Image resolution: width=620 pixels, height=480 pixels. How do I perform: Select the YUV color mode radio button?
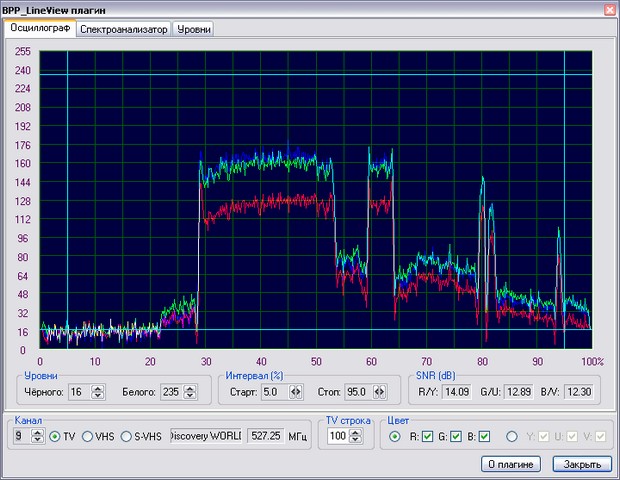coord(512,437)
